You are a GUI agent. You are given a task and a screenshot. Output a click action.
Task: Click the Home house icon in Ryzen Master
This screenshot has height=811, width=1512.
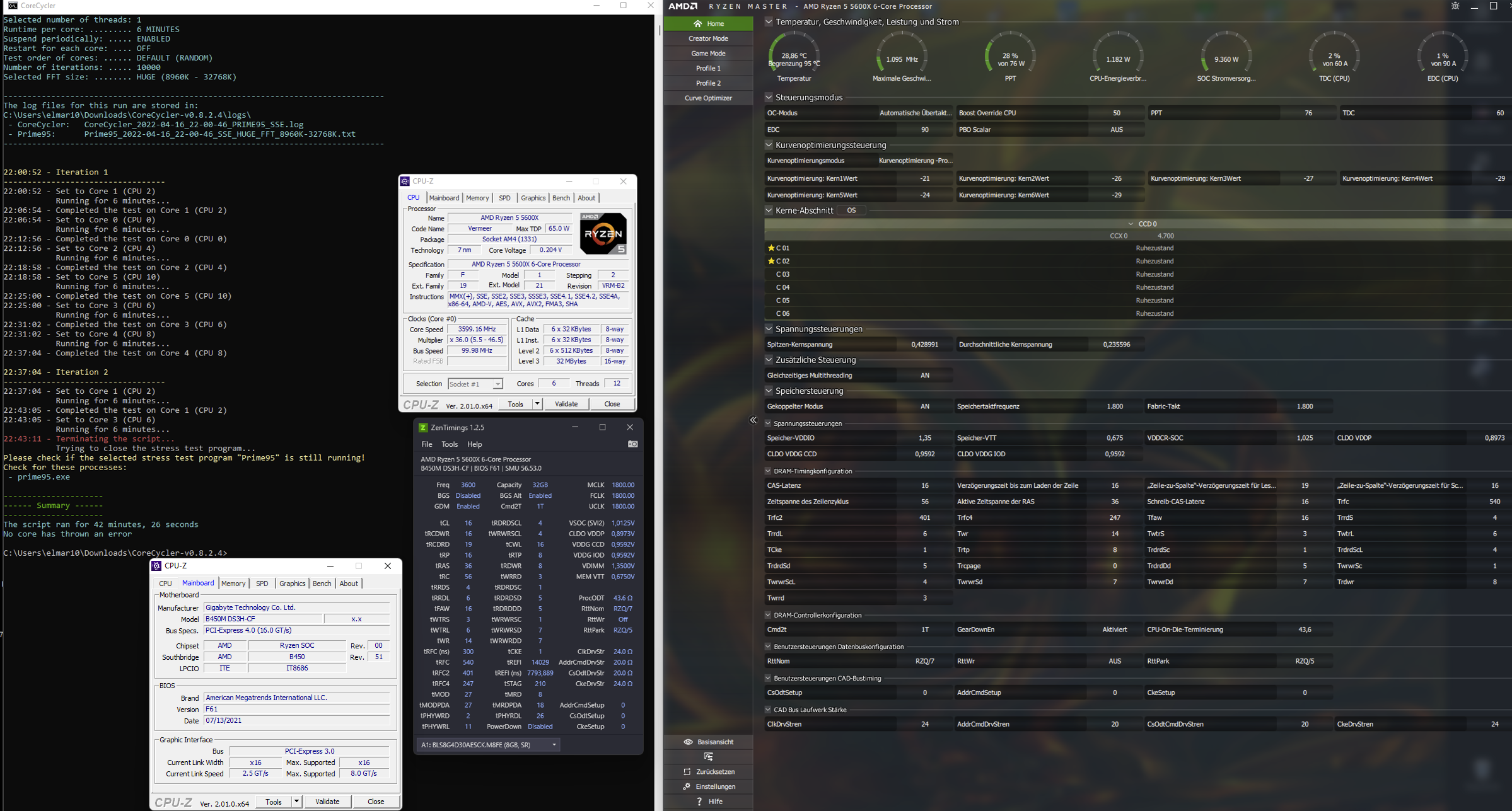click(697, 23)
